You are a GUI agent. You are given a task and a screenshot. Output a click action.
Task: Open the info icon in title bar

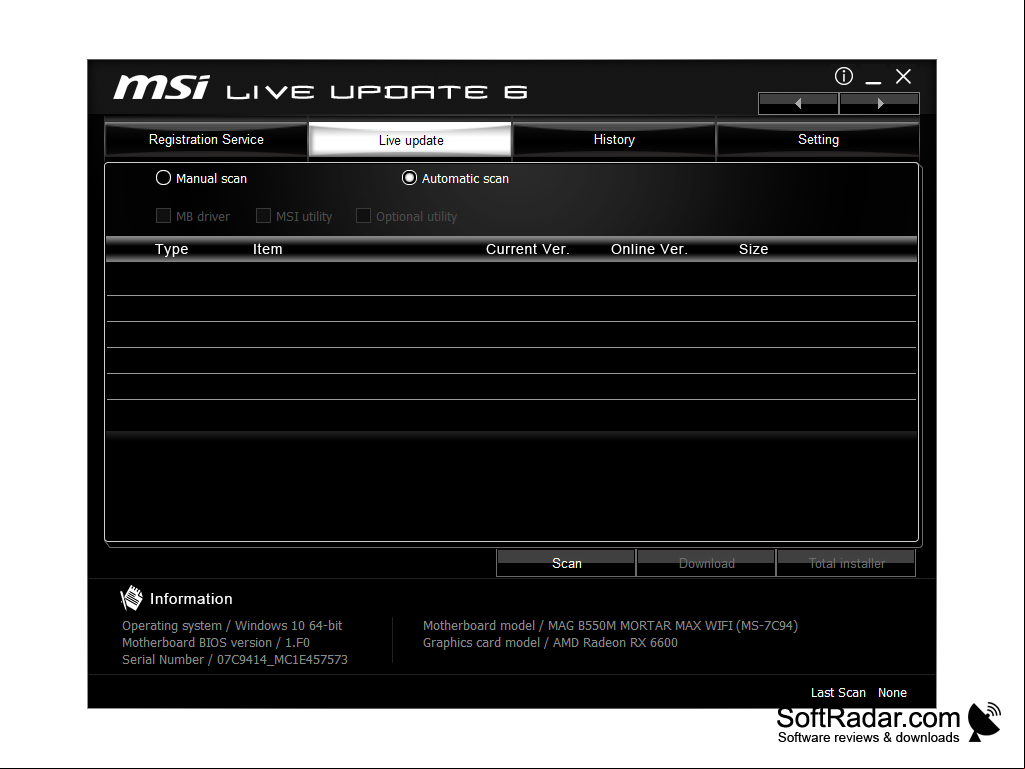coord(843,77)
